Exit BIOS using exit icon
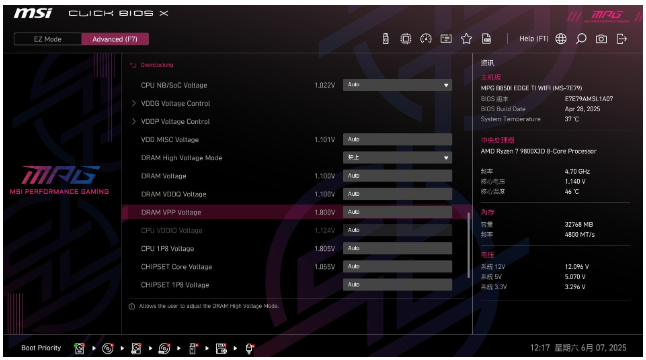This screenshot has height=360, width=646. pyautogui.click(x=621, y=39)
